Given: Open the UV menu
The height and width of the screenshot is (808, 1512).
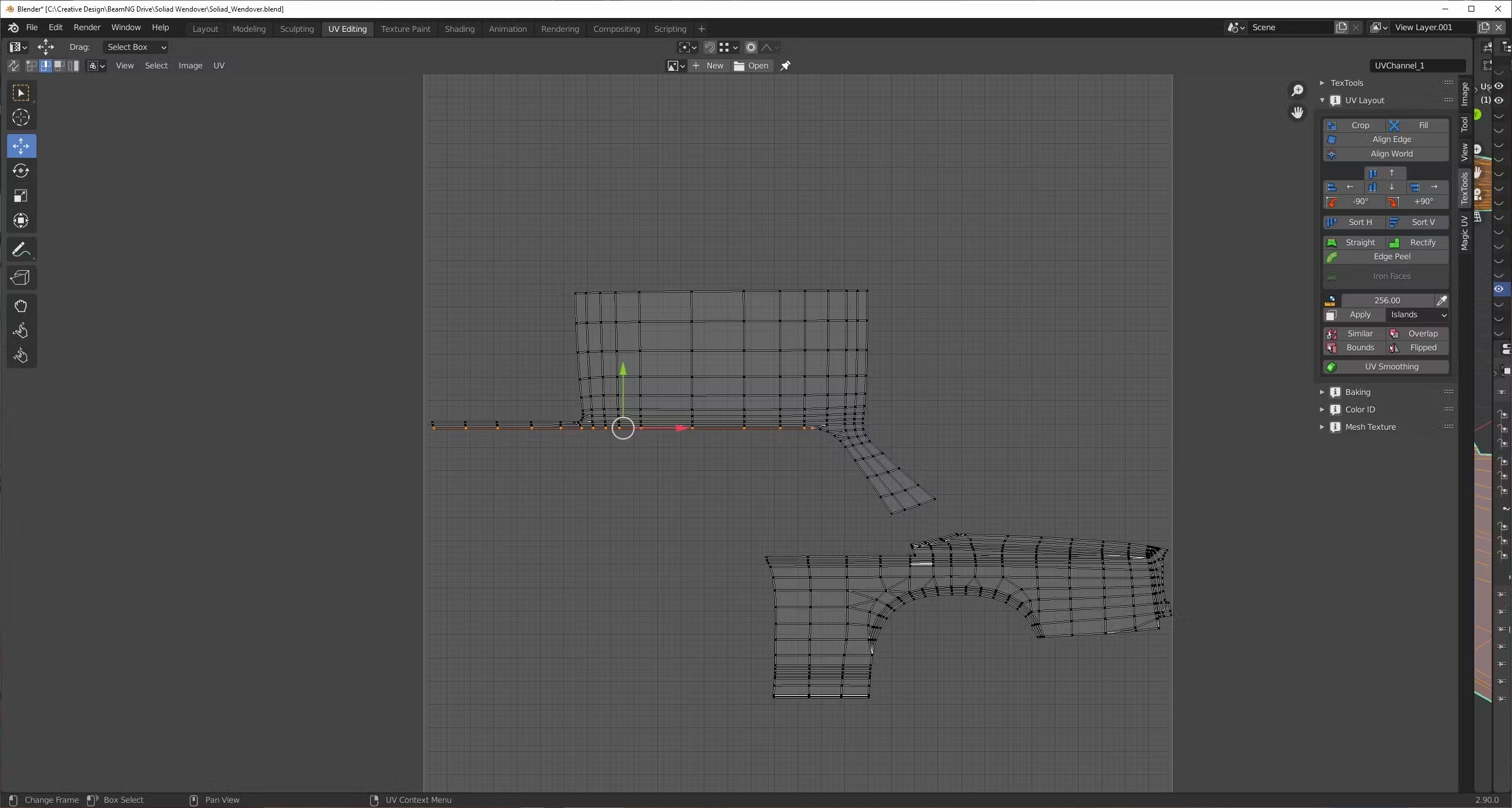Looking at the screenshot, I should pyautogui.click(x=218, y=66).
